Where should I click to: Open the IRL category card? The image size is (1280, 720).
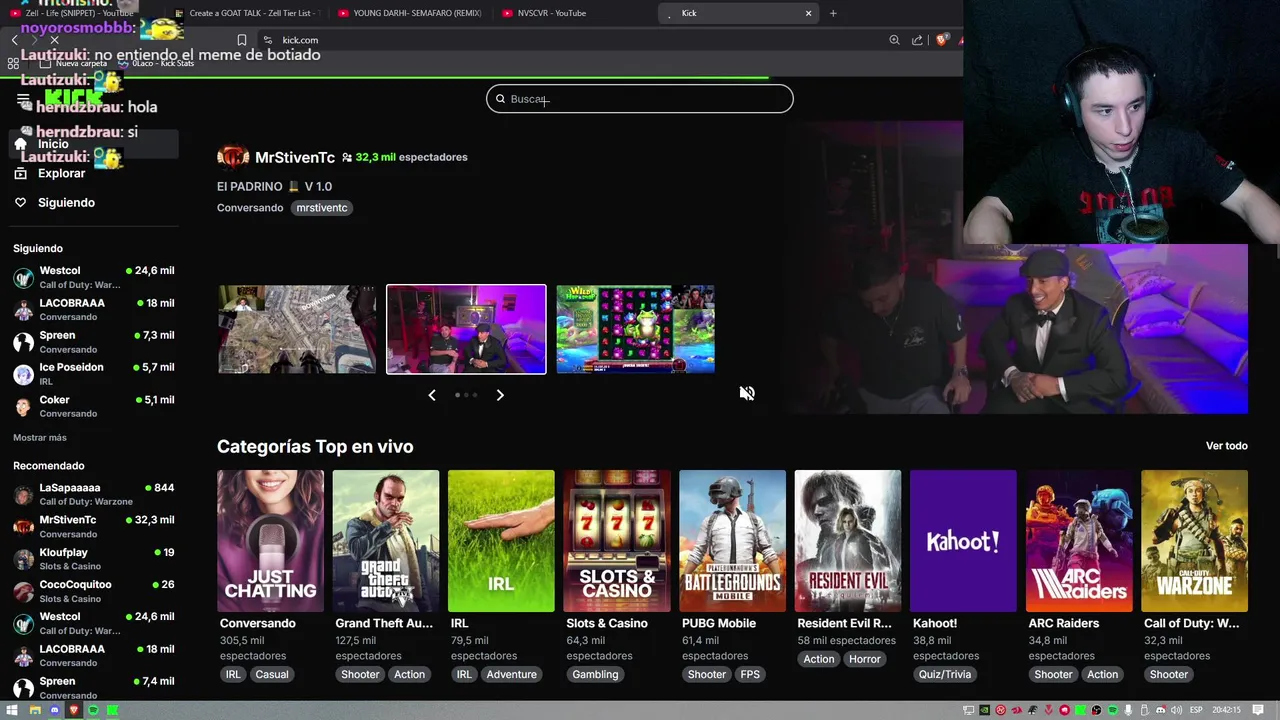pyautogui.click(x=501, y=541)
